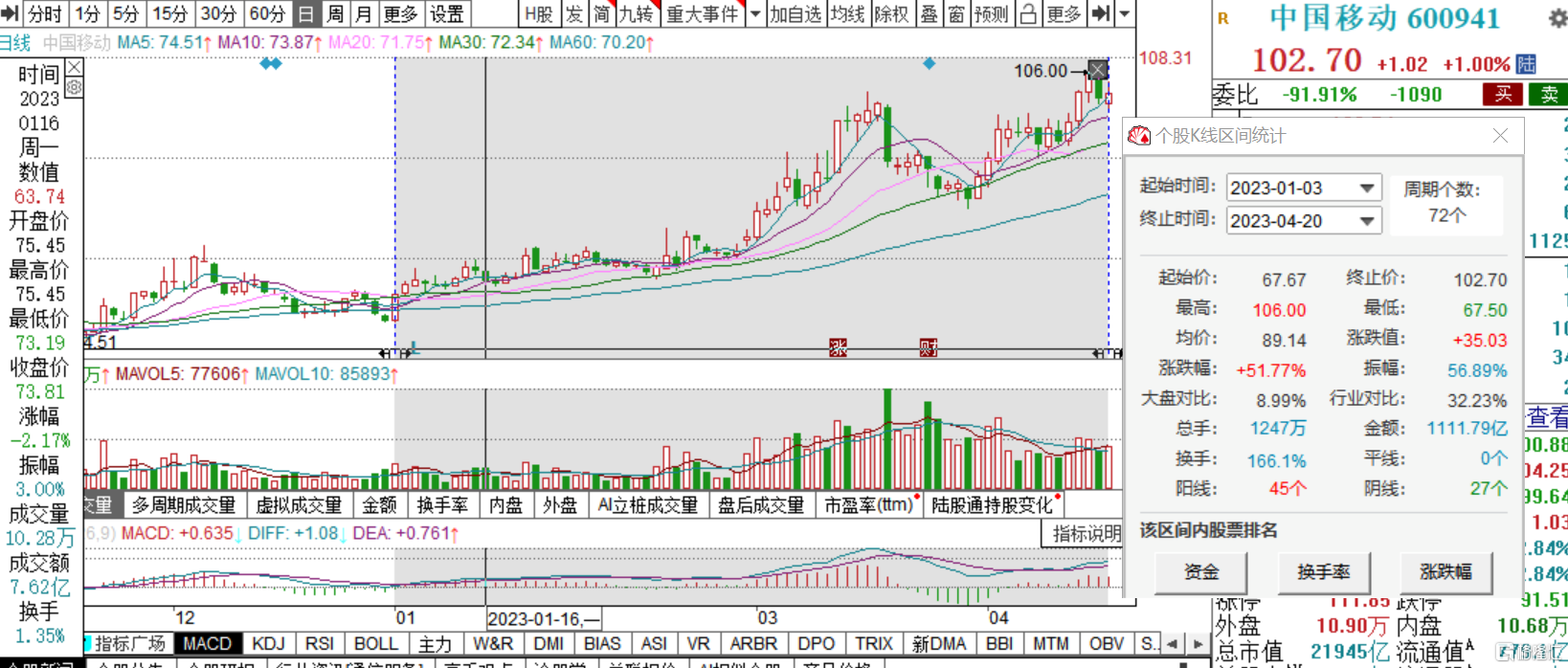Open the 终止时间 date dropdown
This screenshot has width=1568, height=668.
[x=1367, y=221]
